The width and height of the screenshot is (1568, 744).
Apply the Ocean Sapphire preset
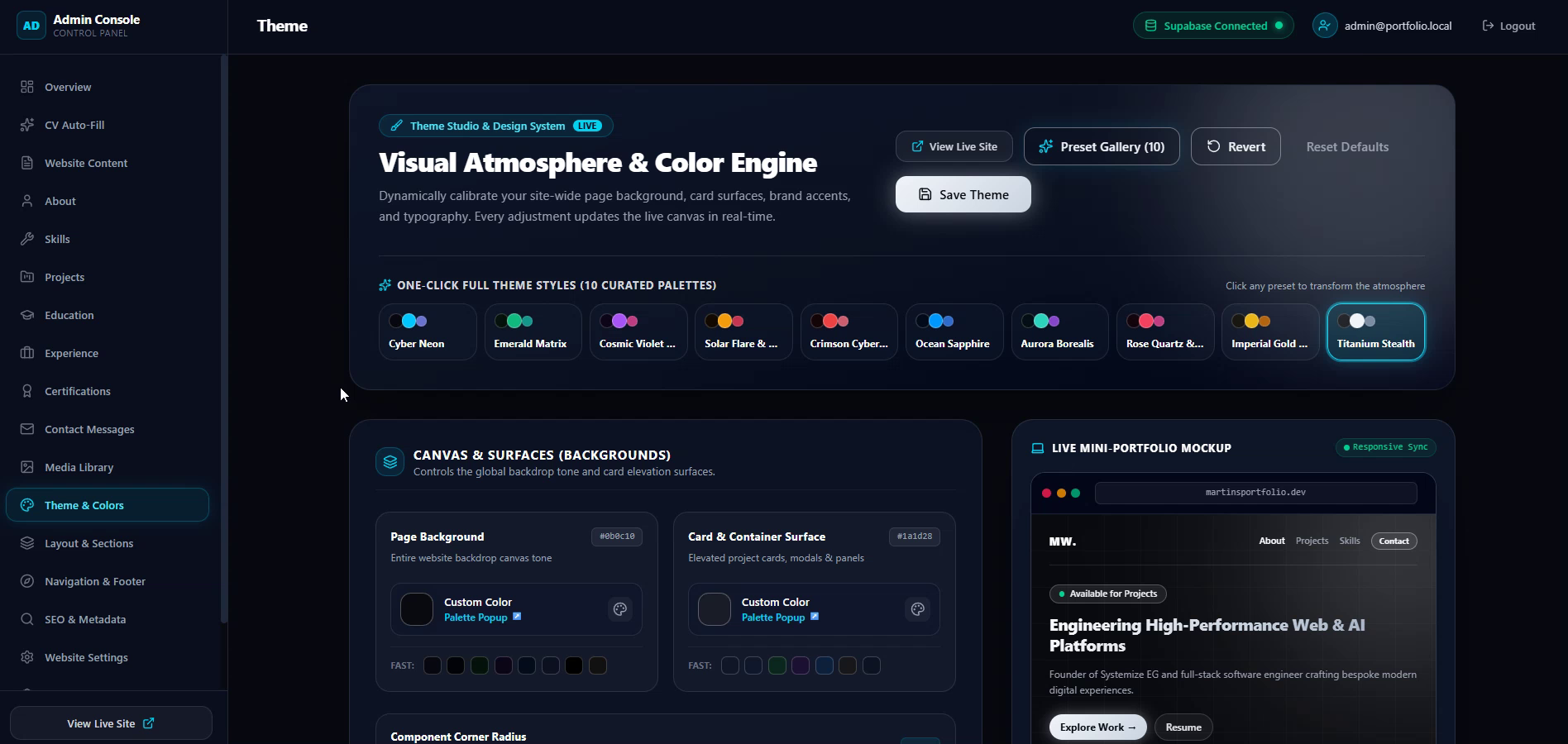[954, 331]
